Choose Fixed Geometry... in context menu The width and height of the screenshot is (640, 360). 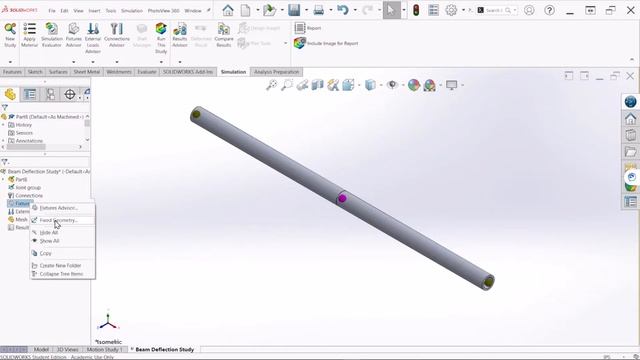[x=62, y=220]
